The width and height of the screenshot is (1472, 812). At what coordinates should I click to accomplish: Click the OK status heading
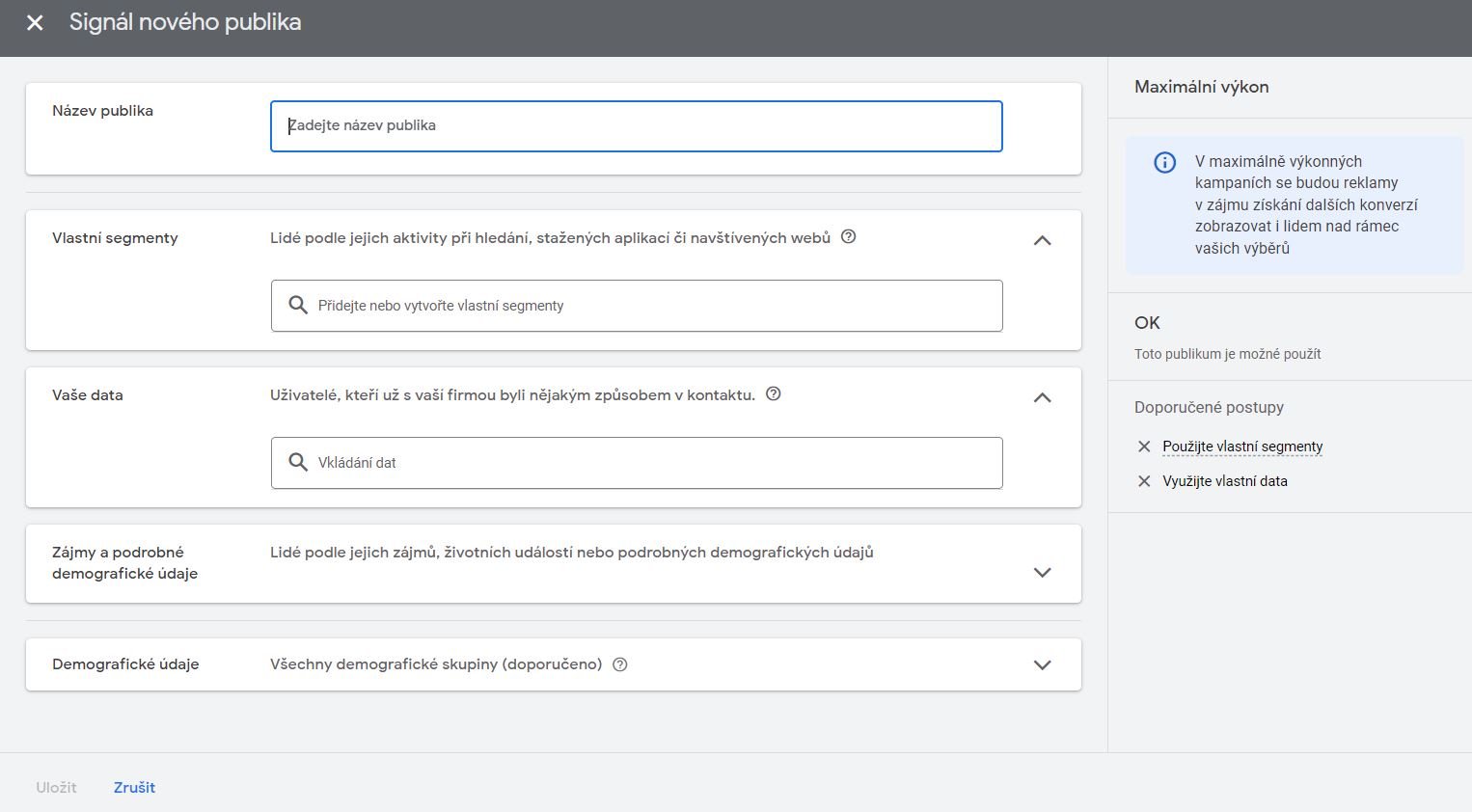coord(1147,323)
